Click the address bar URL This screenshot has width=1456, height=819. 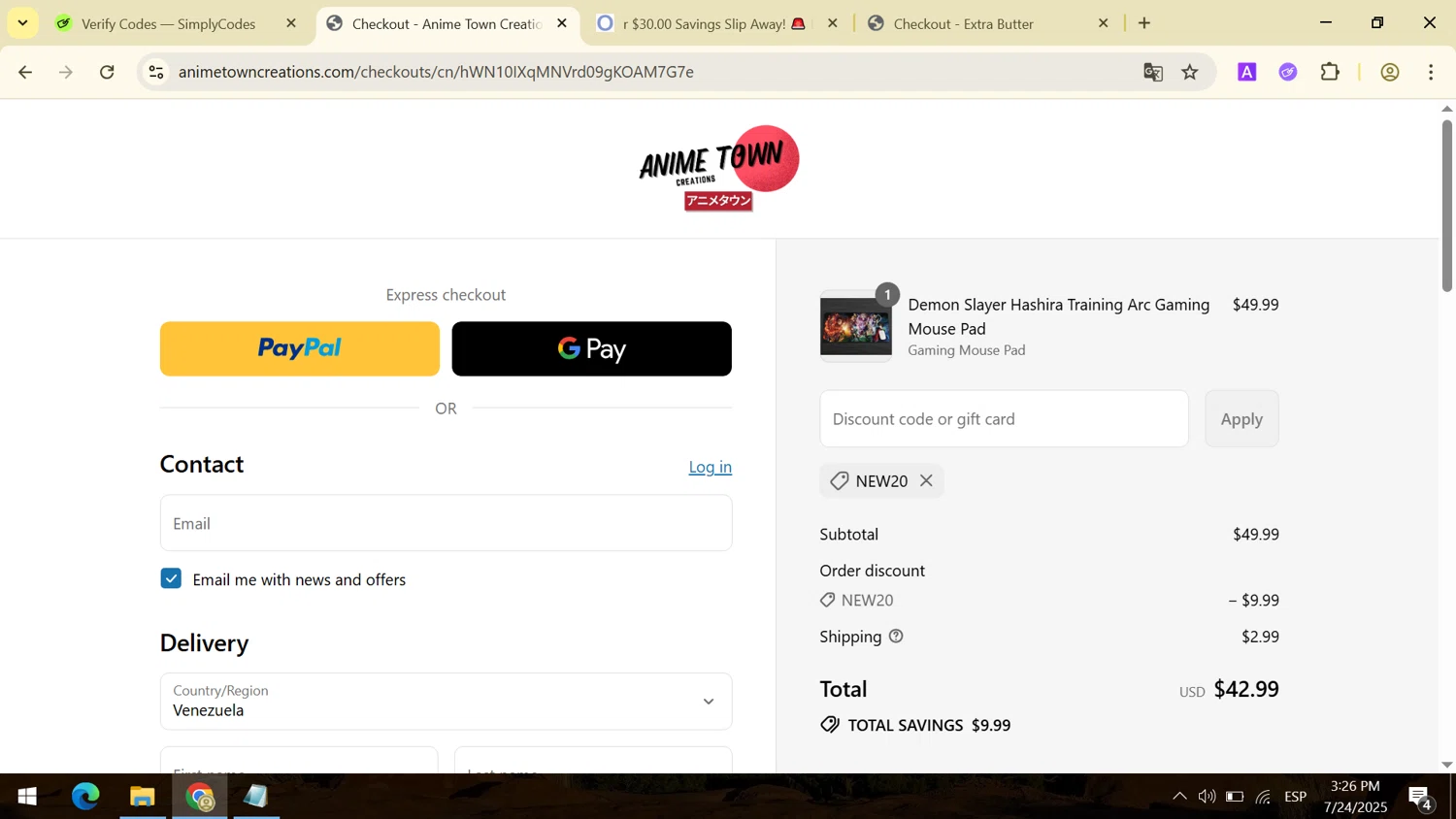coord(436,72)
